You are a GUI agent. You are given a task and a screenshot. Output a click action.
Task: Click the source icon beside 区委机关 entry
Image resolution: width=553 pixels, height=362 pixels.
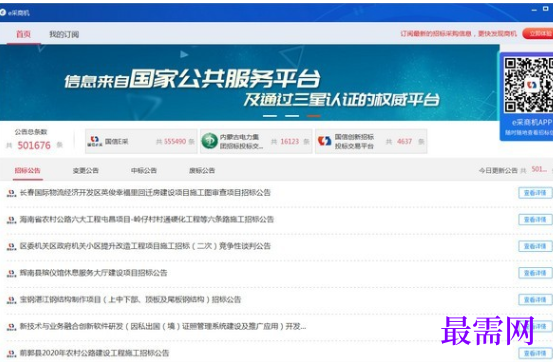[x=11, y=247]
